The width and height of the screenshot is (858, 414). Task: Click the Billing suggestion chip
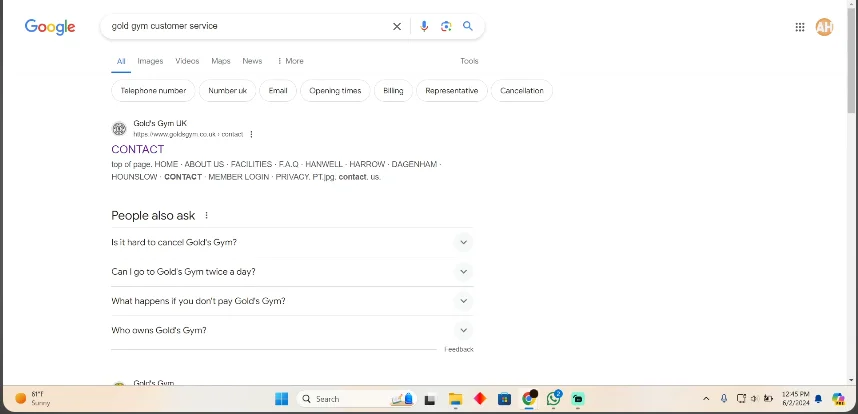393,91
